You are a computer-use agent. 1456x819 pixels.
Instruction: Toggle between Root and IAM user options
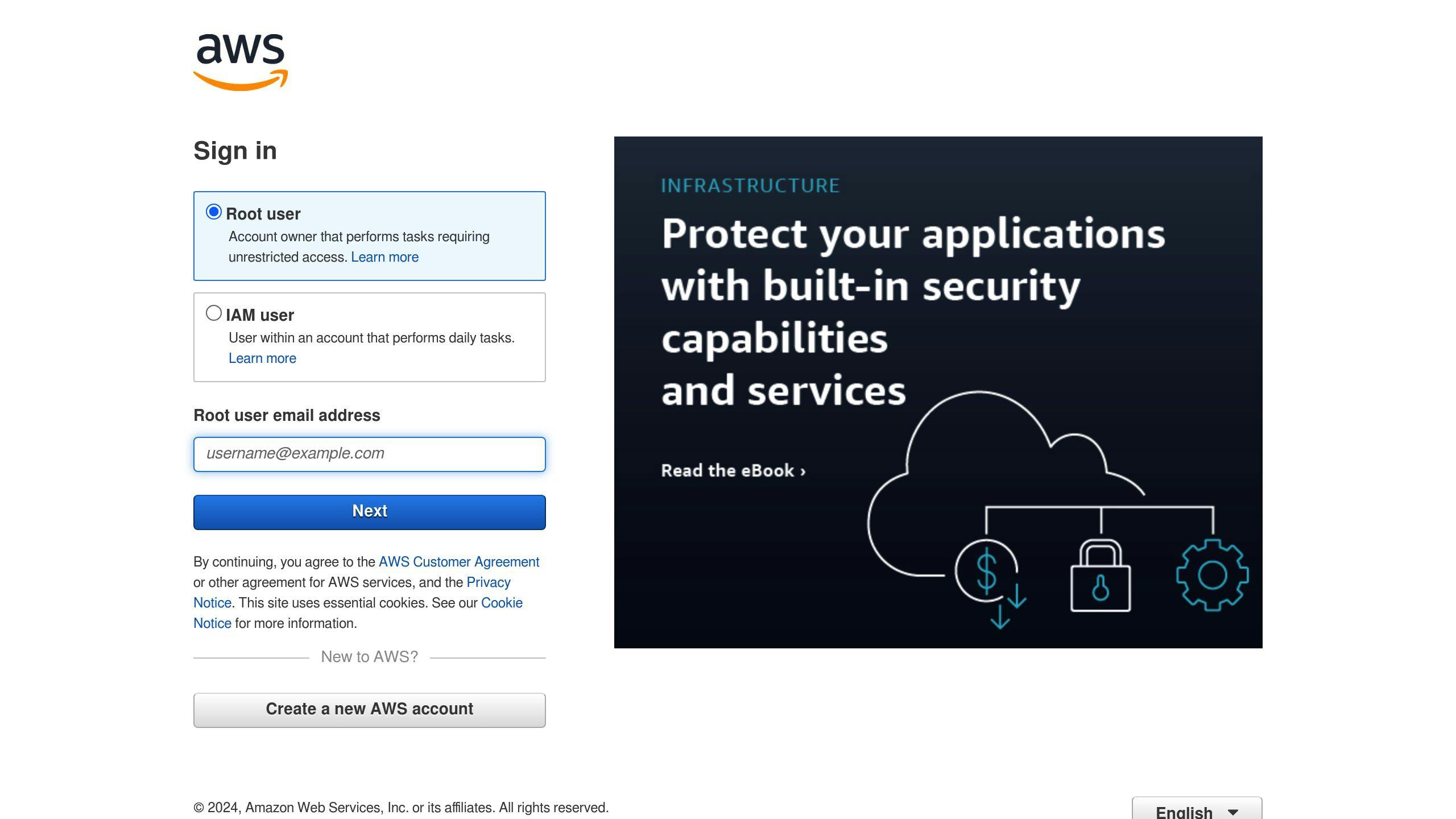[x=213, y=313]
